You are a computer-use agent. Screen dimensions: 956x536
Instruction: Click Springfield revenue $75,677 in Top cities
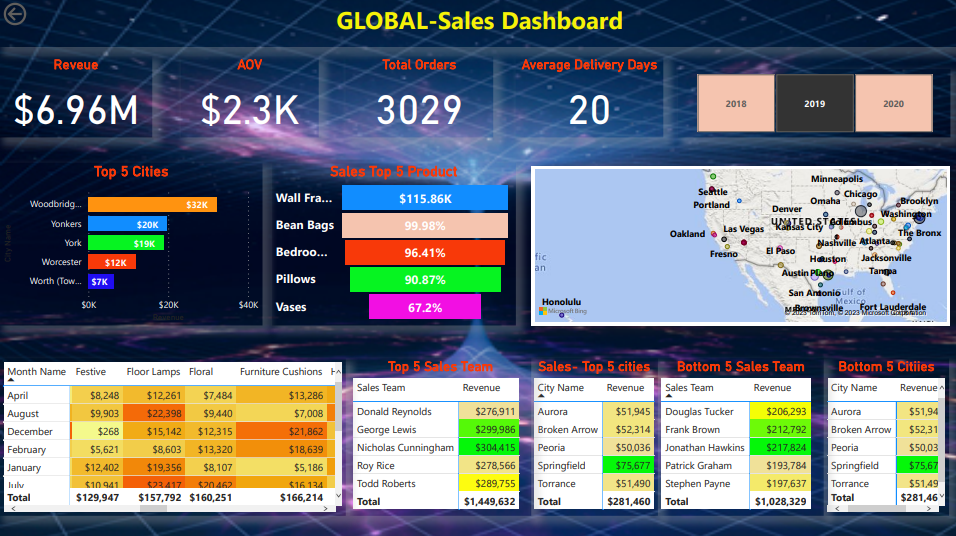click(629, 465)
